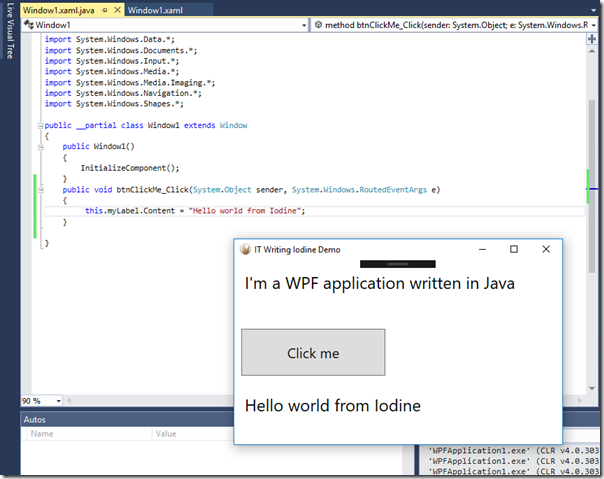Click the 'Click me' button

[x=313, y=352]
